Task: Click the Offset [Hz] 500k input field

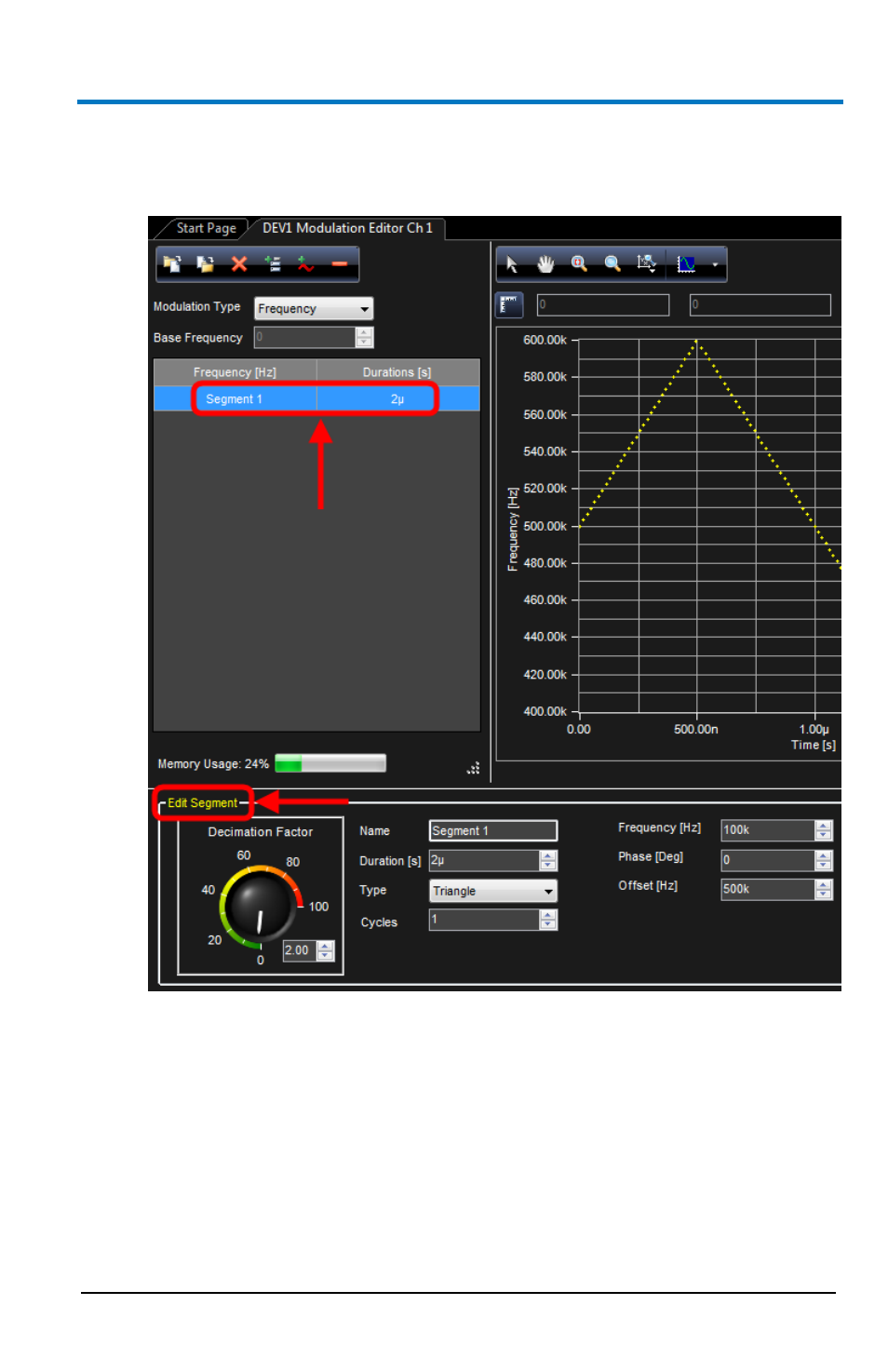Action: [768, 889]
